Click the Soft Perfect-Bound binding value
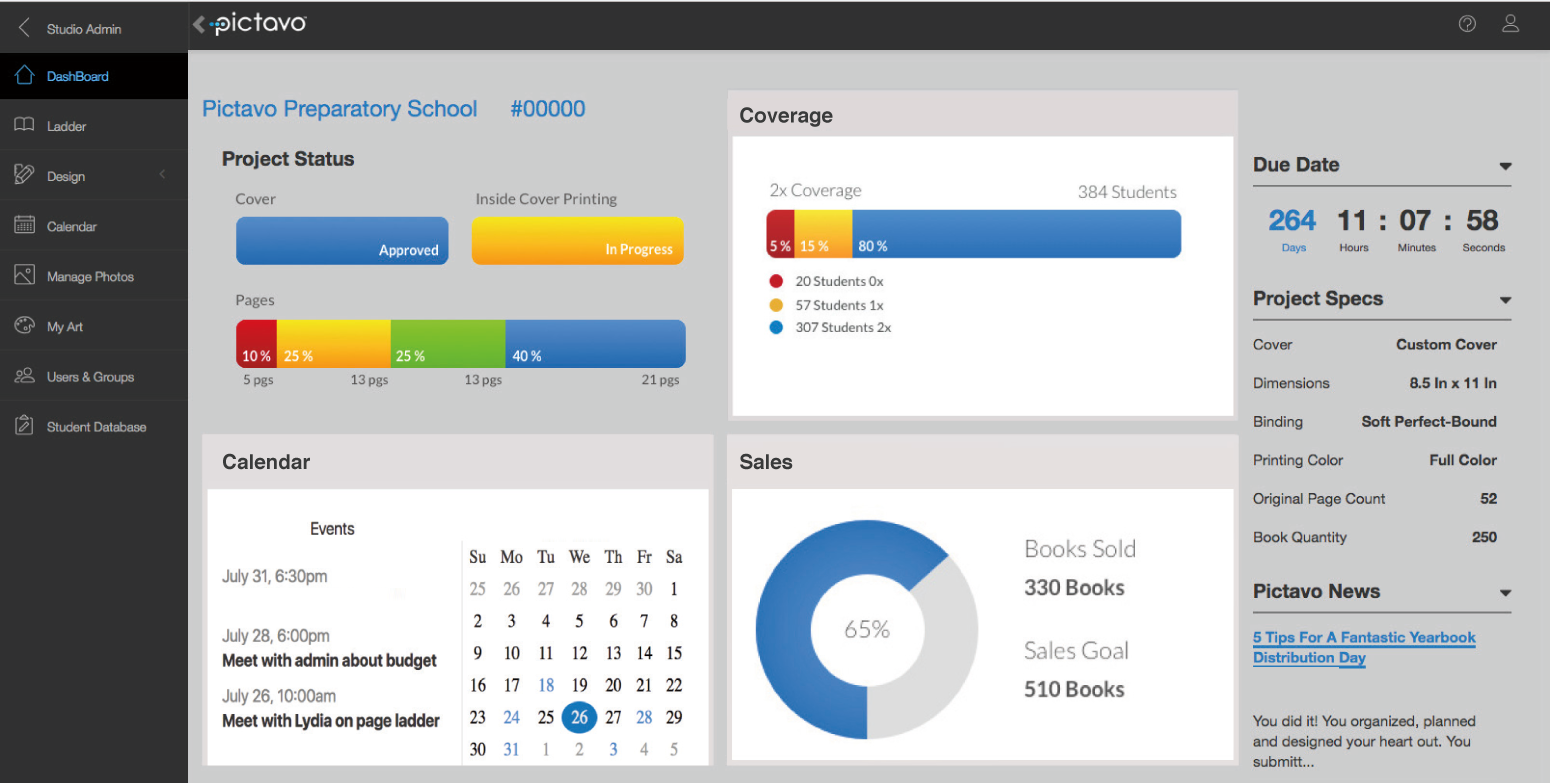Image resolution: width=1550 pixels, height=784 pixels. [1429, 421]
